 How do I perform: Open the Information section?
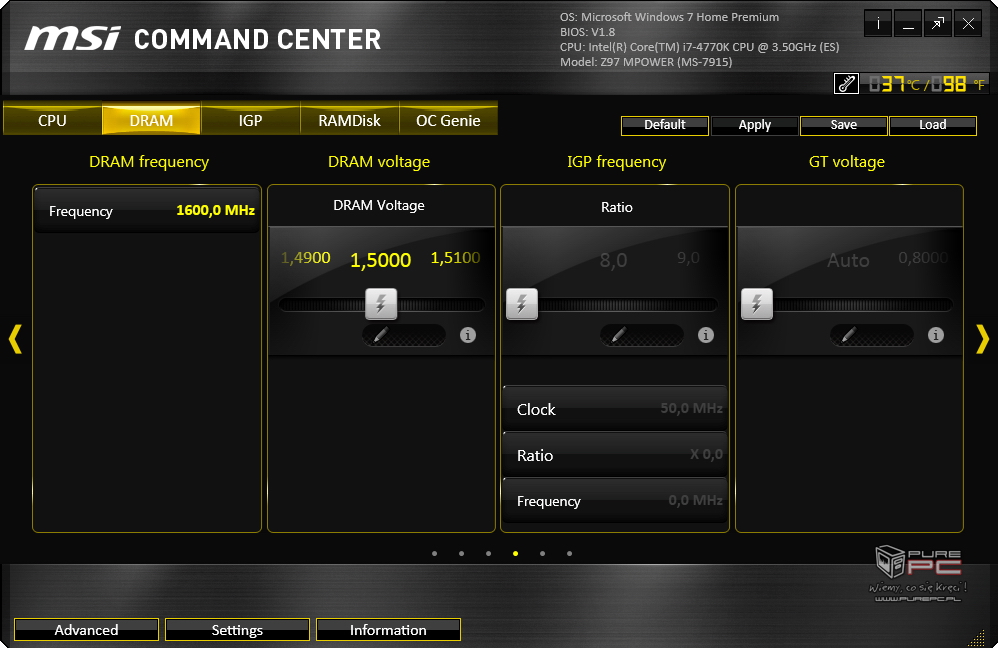pos(388,630)
